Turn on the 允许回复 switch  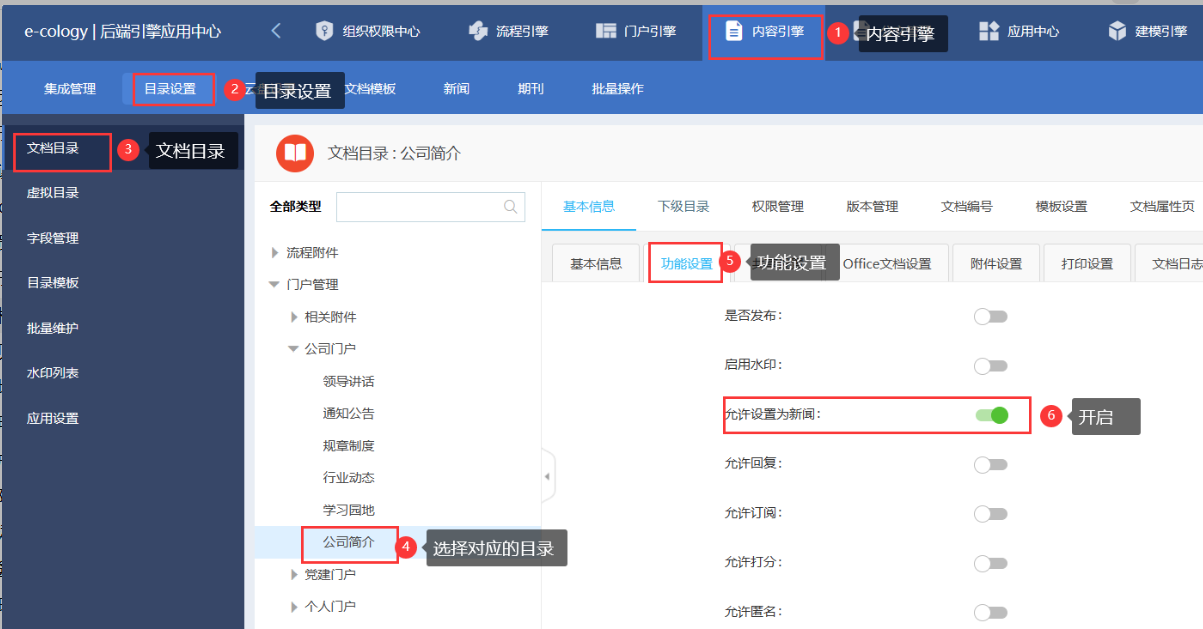click(991, 464)
